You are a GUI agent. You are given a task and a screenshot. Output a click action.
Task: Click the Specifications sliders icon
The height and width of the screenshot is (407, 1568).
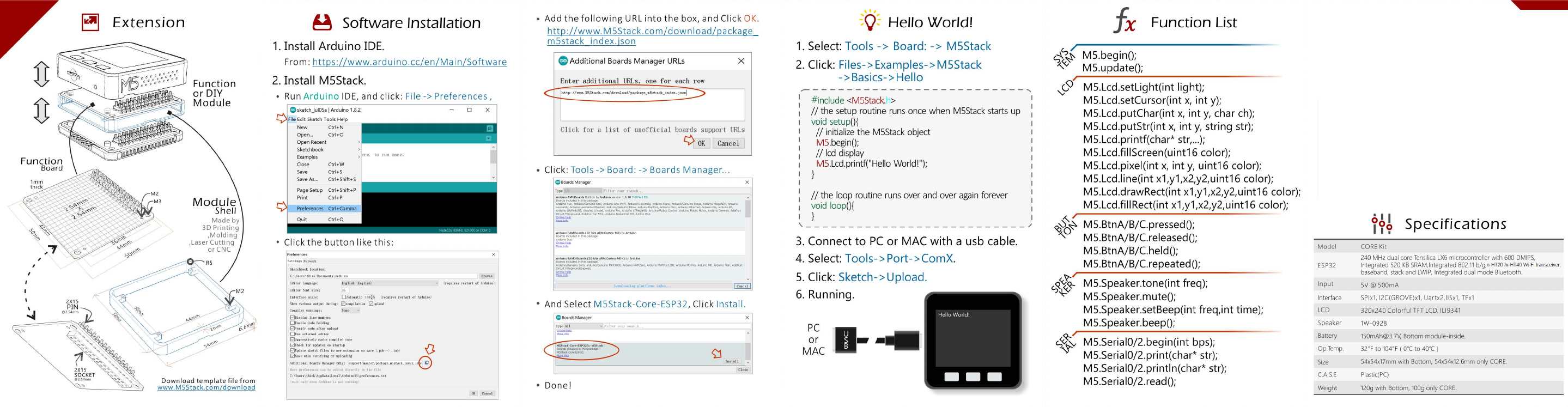coord(1382,224)
